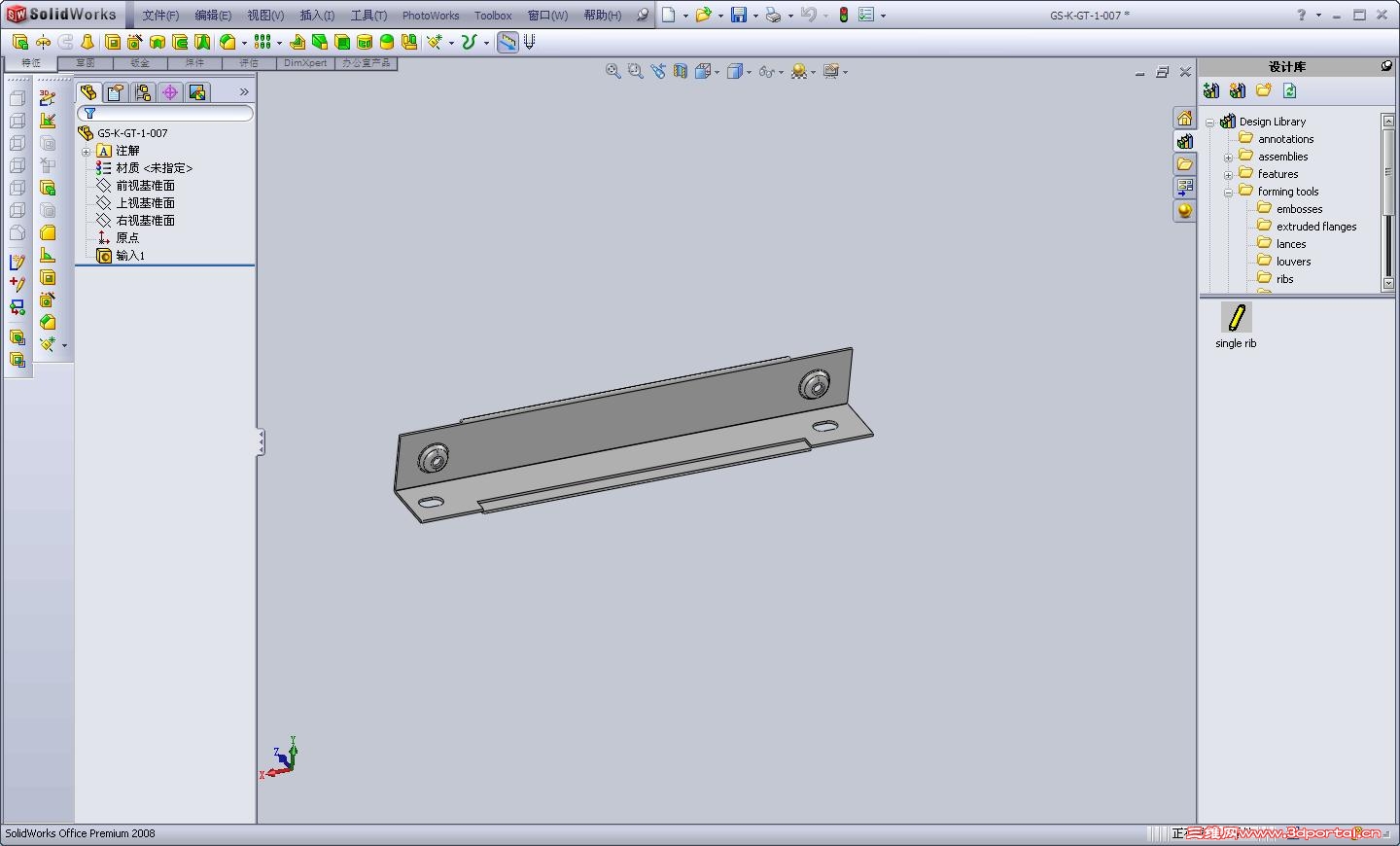Switch to the DimXpert command tab
This screenshot has width=1400, height=846.
point(305,63)
